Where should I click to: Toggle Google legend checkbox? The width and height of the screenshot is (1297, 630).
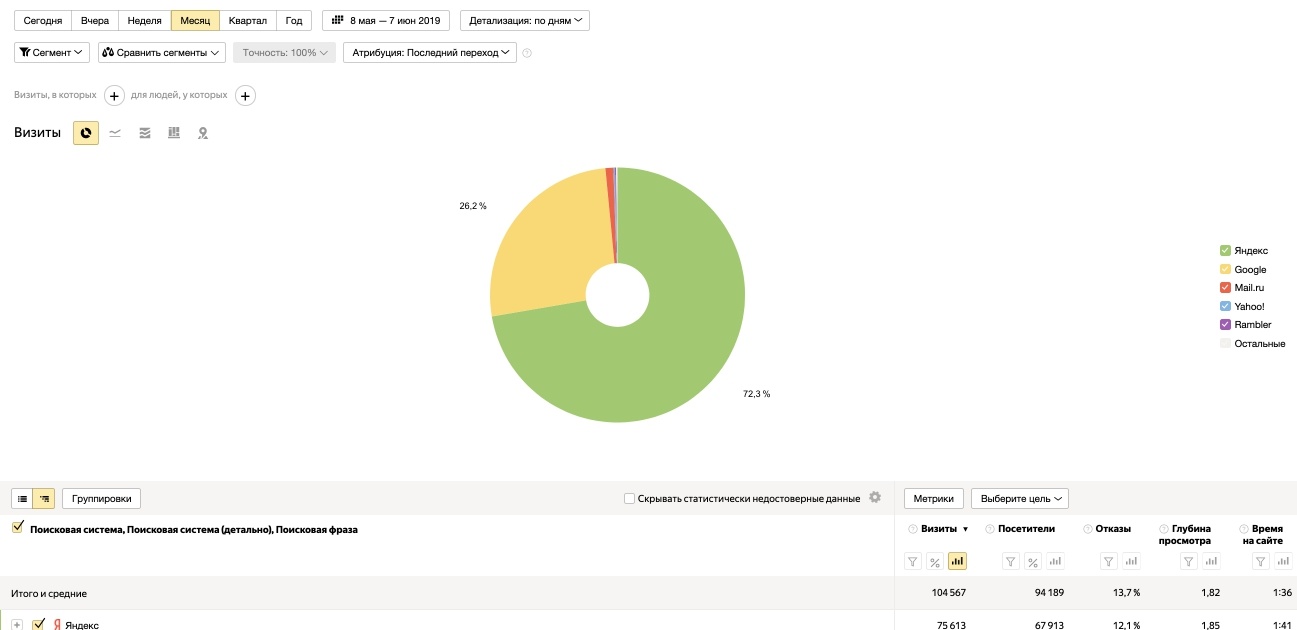tap(1225, 269)
